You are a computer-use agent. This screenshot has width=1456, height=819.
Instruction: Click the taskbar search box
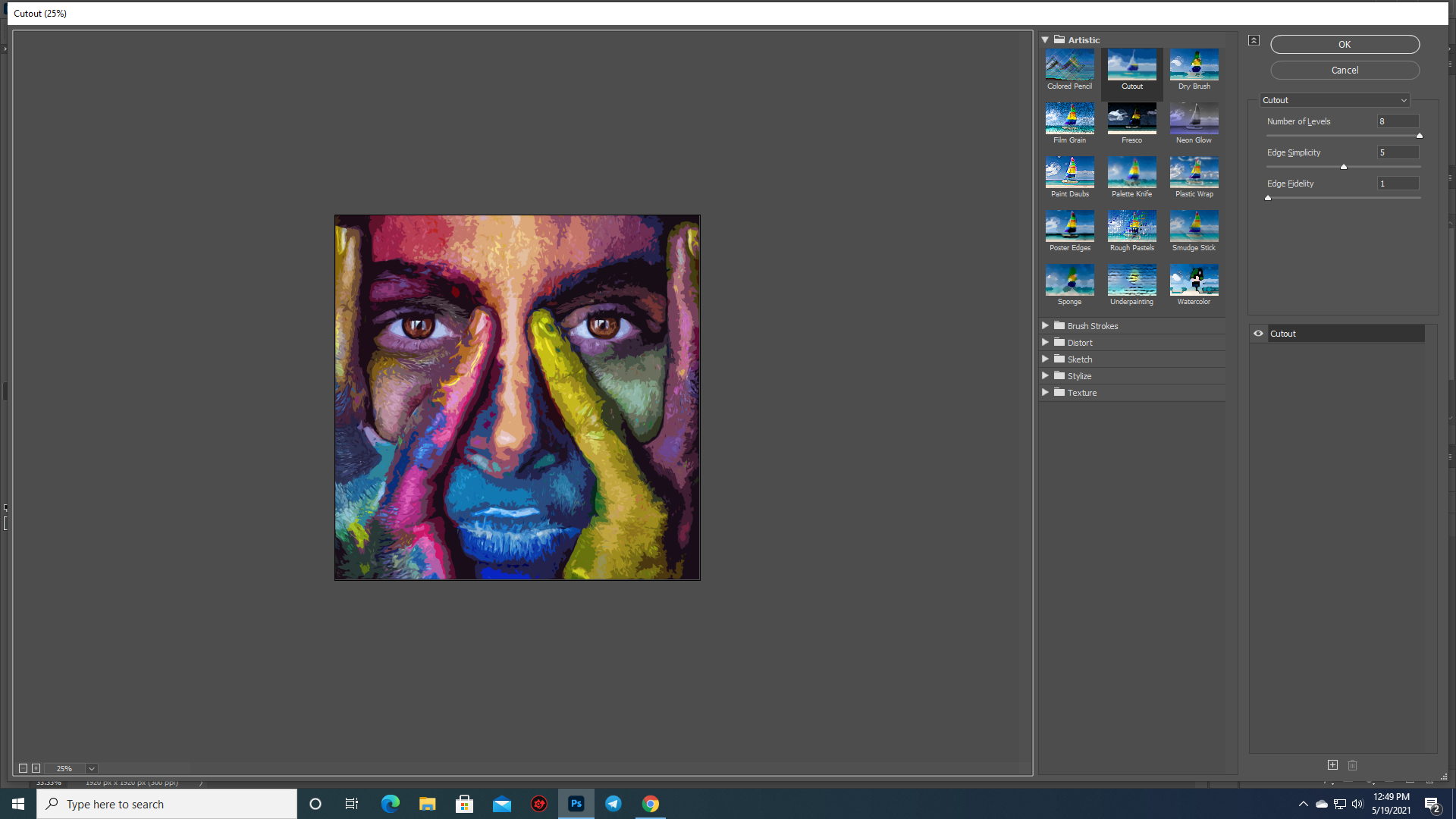167,804
